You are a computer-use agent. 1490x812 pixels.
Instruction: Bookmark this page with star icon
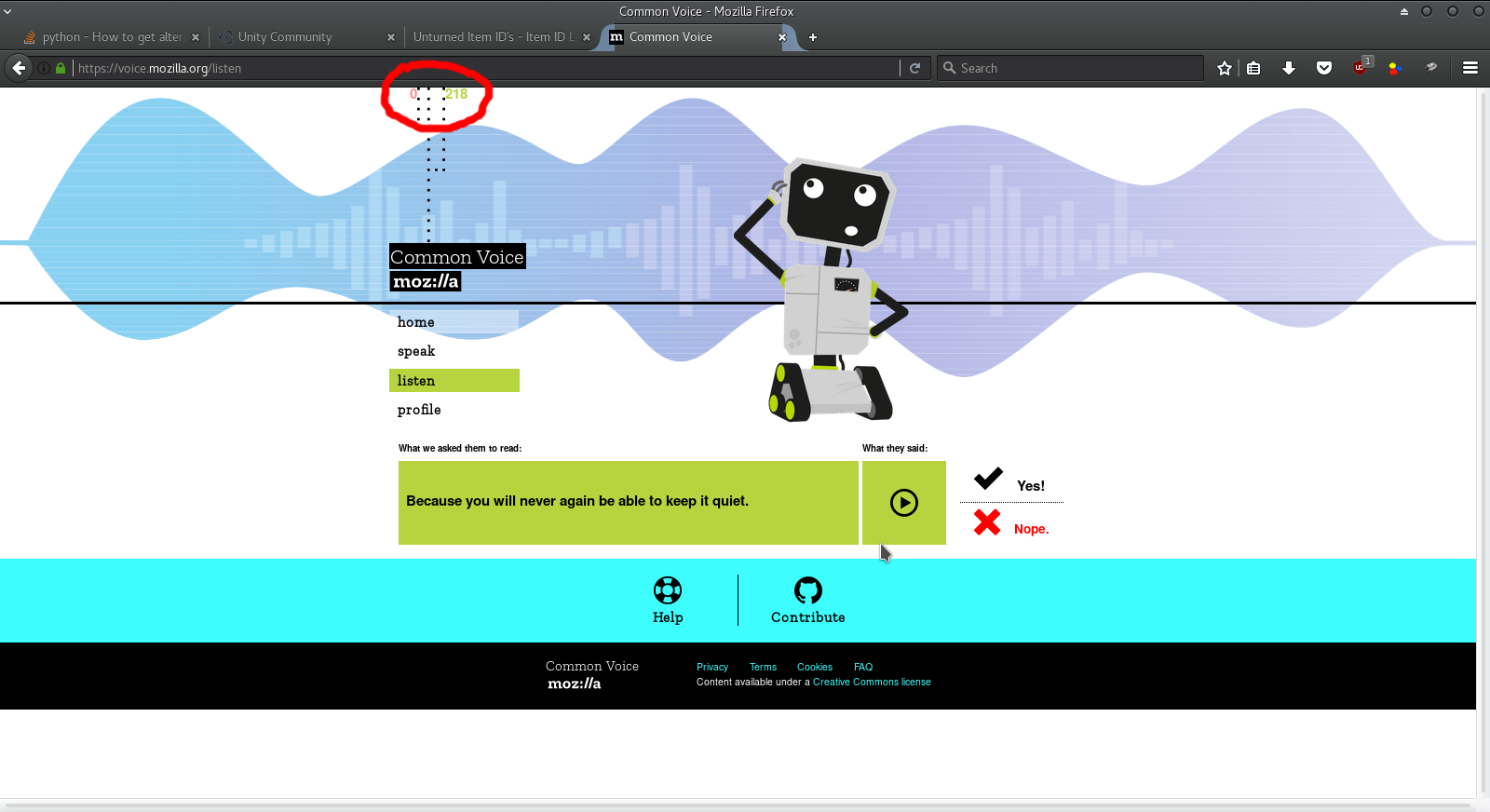pos(1225,68)
